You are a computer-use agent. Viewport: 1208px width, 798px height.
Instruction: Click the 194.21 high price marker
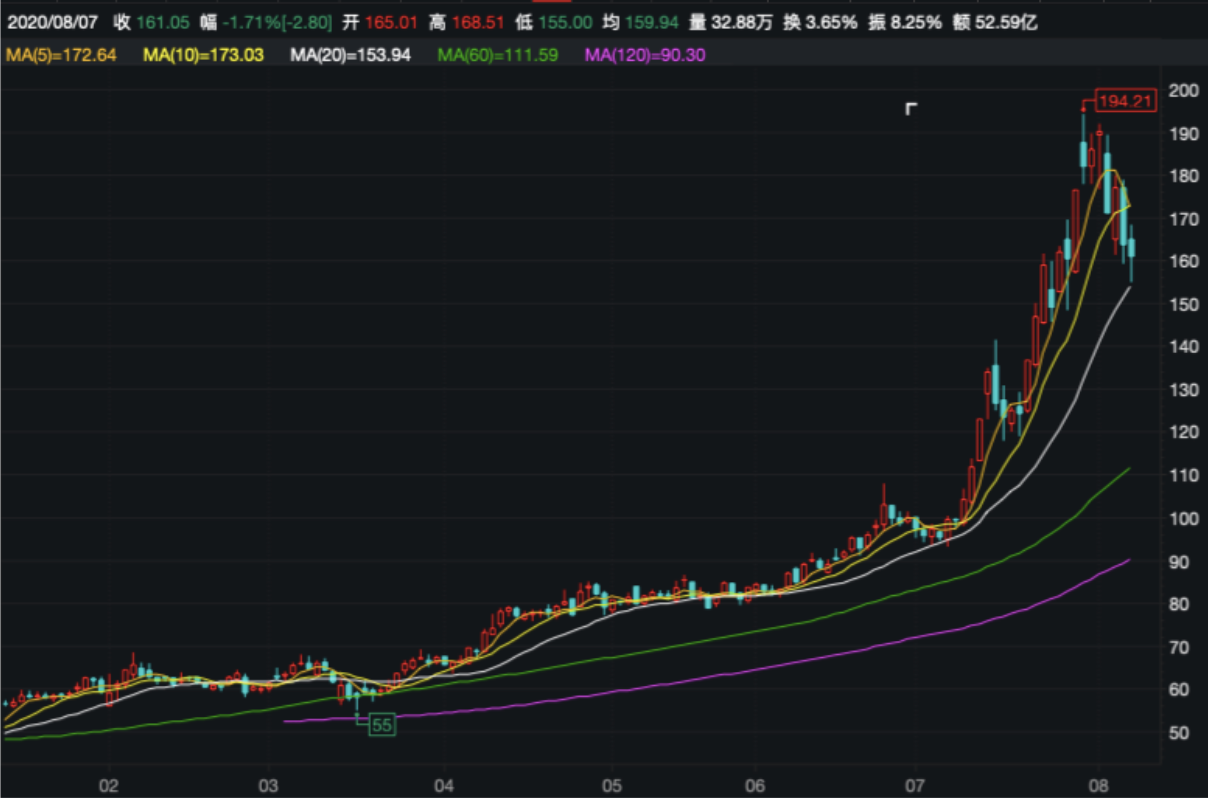pyautogui.click(x=1126, y=101)
